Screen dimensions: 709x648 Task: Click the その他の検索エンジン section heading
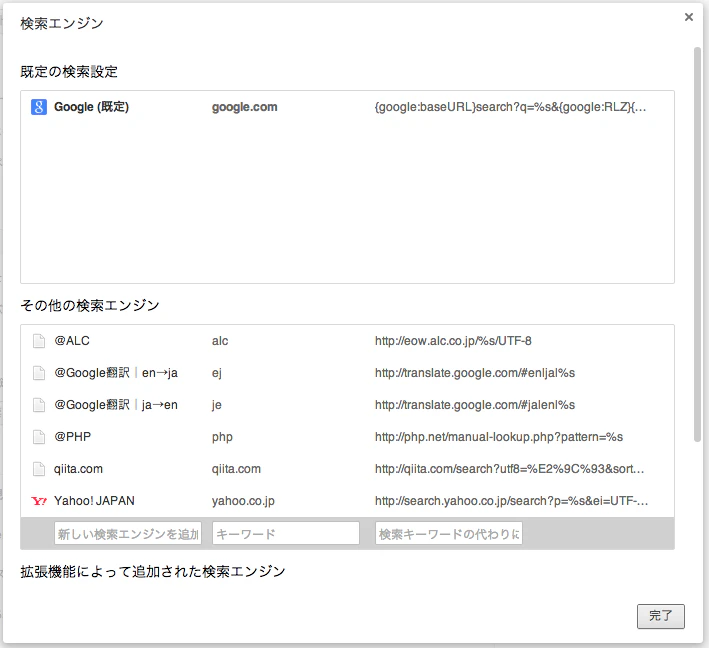[x=90, y=306]
